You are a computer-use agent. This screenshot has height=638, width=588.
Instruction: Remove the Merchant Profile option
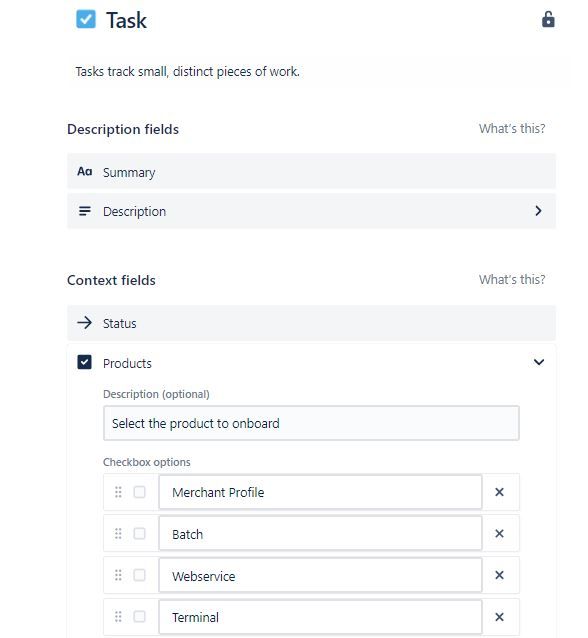tap(499, 492)
